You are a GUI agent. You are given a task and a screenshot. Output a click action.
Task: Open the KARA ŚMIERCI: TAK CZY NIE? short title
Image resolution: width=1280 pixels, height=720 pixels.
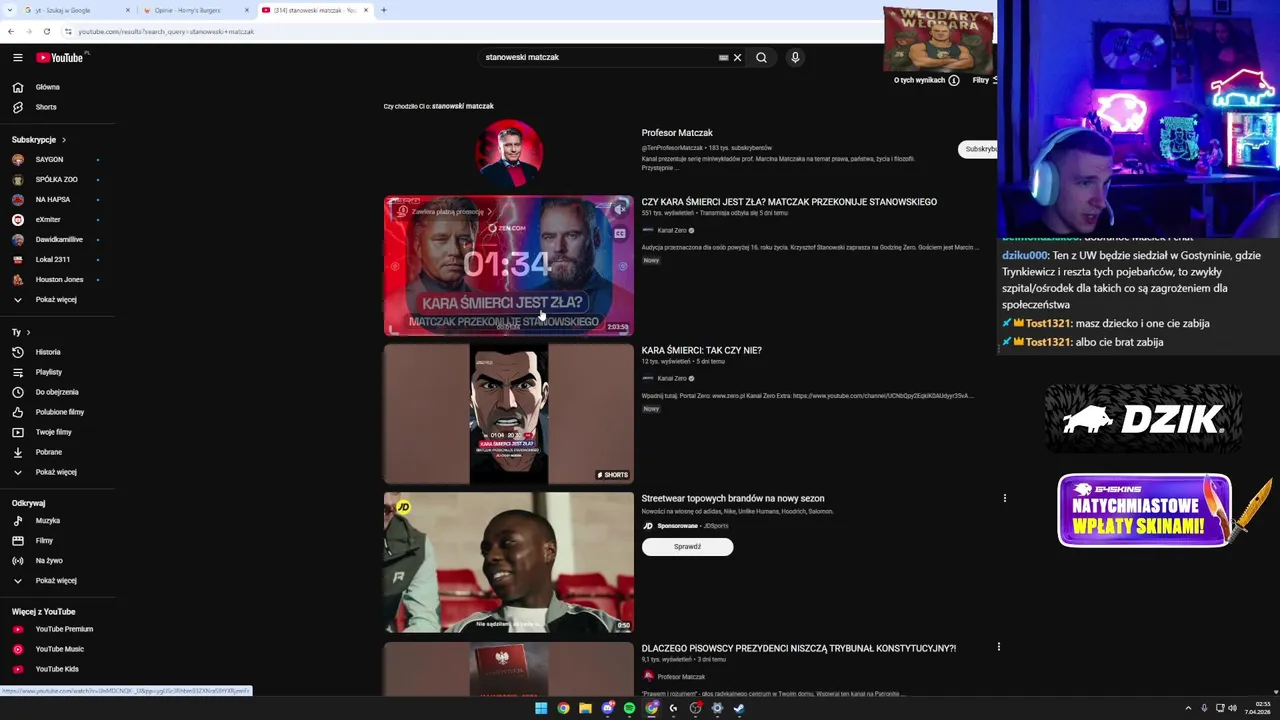click(701, 351)
